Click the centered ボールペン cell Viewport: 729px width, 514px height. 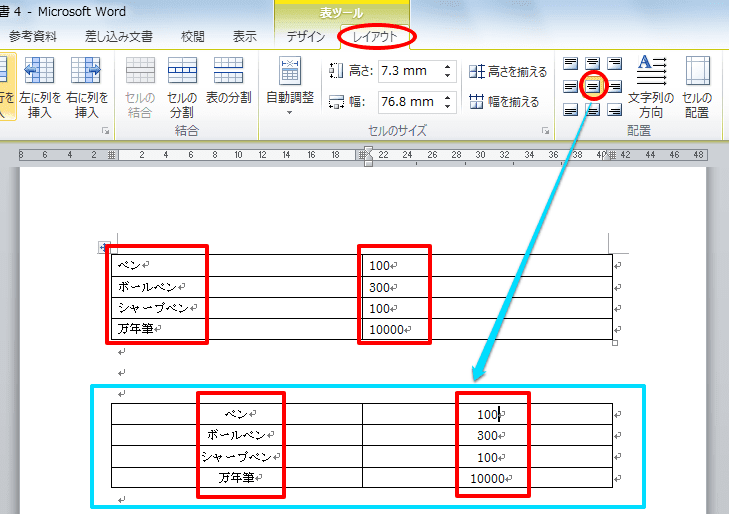(x=237, y=435)
